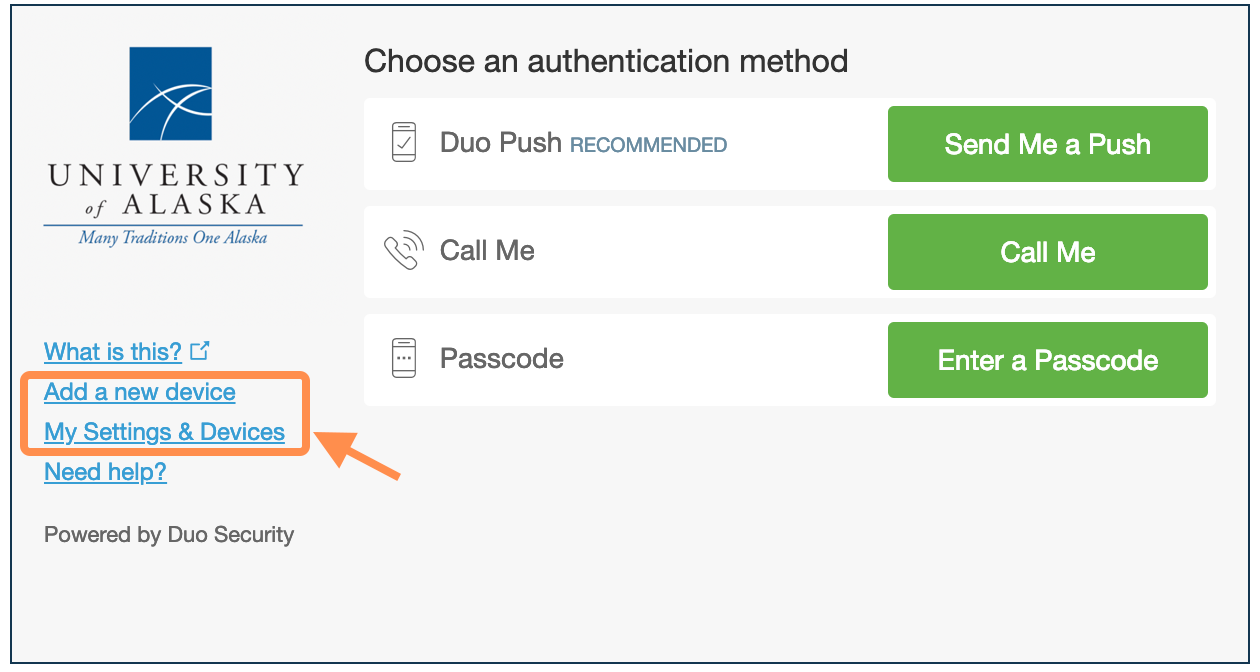
Task: Click the Duo Push phone checkmark icon
Action: (x=403, y=143)
